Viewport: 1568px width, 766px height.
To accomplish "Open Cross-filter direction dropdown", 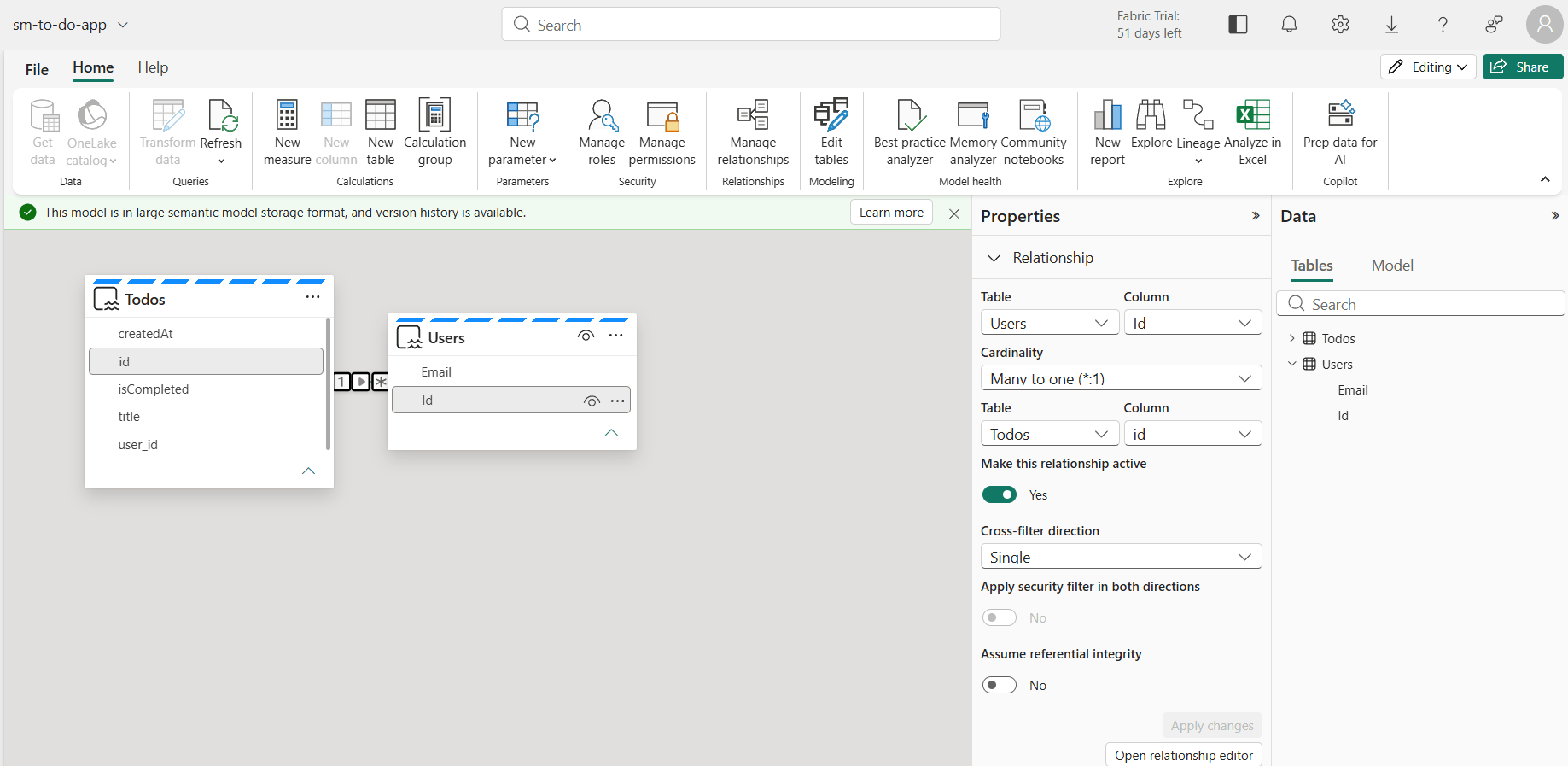I will 1121,557.
